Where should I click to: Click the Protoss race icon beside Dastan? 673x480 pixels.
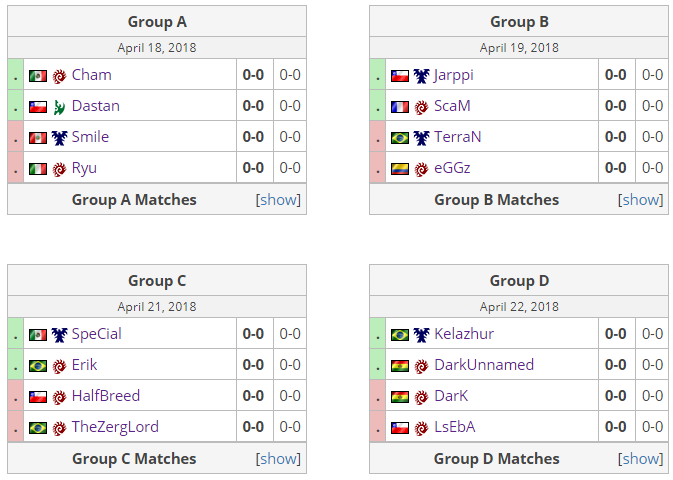pos(59,106)
